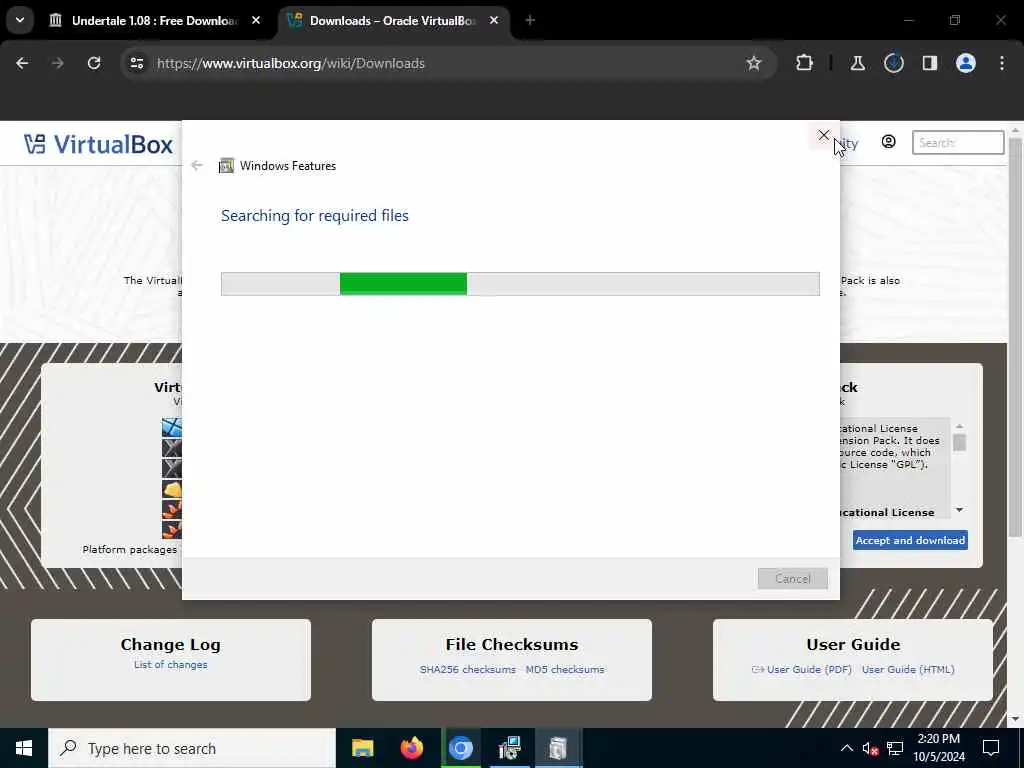Show hidden system tray icons
The height and width of the screenshot is (768, 1024).
[x=846, y=748]
